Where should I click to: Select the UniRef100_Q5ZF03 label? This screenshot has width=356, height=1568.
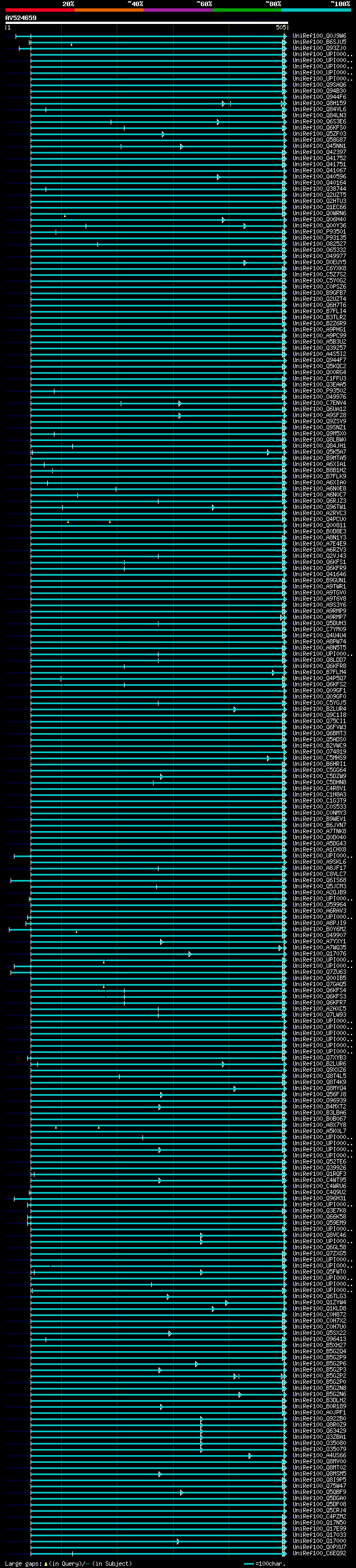tap(319, 134)
